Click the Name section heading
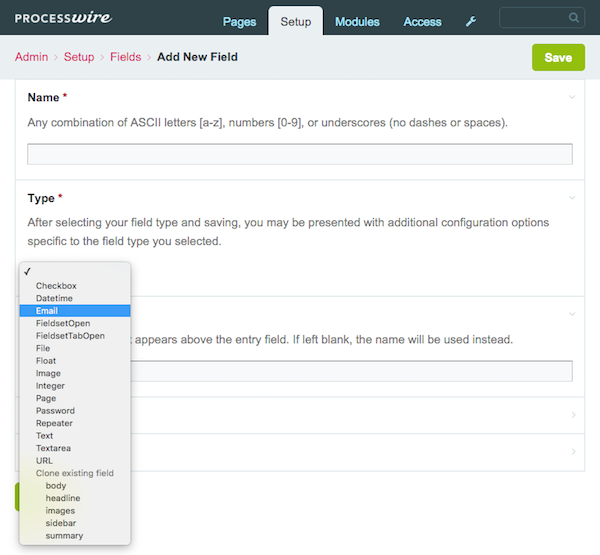The height and width of the screenshot is (555, 600). pos(43,98)
